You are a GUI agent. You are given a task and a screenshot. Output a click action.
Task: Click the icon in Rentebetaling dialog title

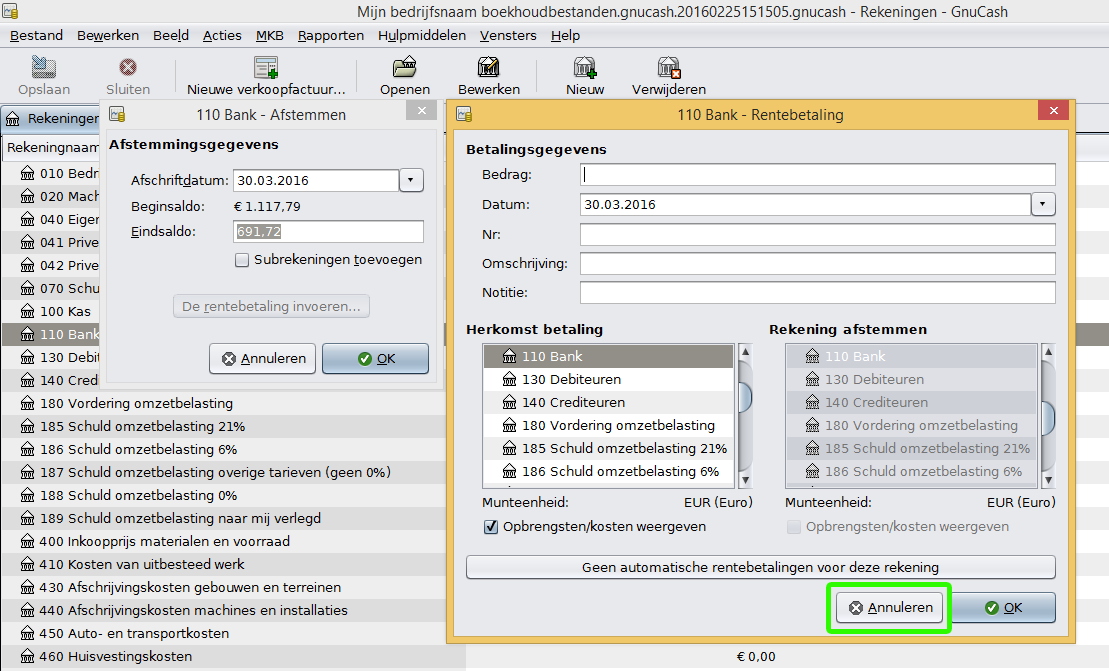(x=464, y=114)
